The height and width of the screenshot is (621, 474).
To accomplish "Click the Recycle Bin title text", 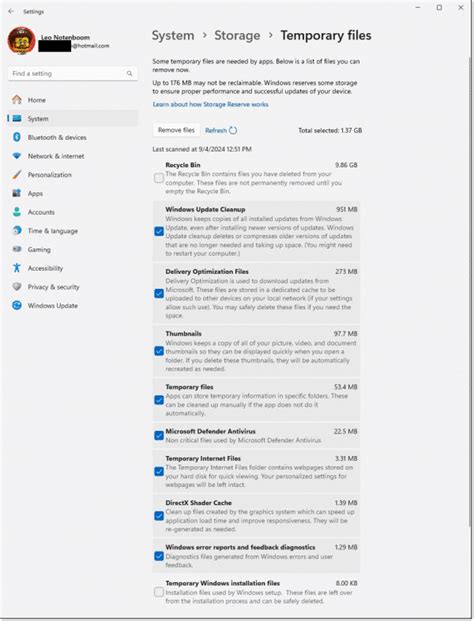I will pos(183,165).
